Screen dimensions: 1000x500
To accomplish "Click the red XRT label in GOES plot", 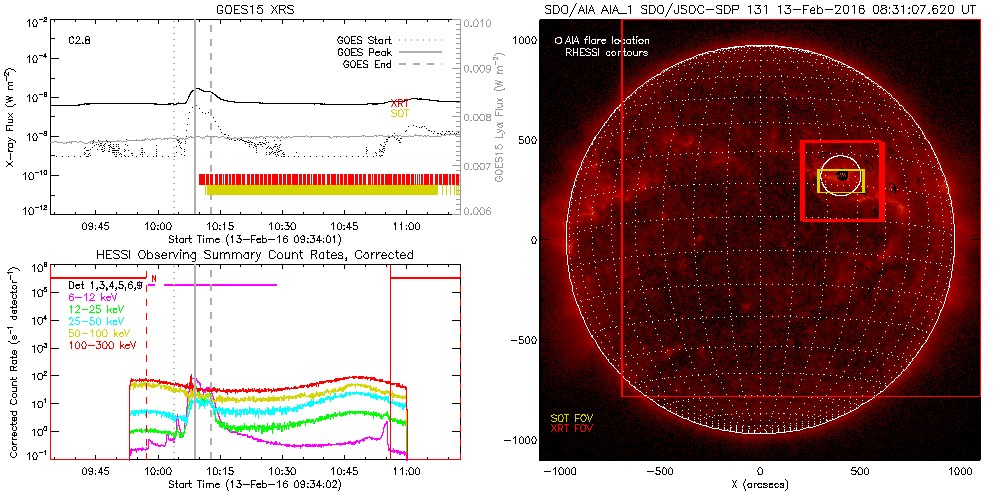I will point(399,104).
